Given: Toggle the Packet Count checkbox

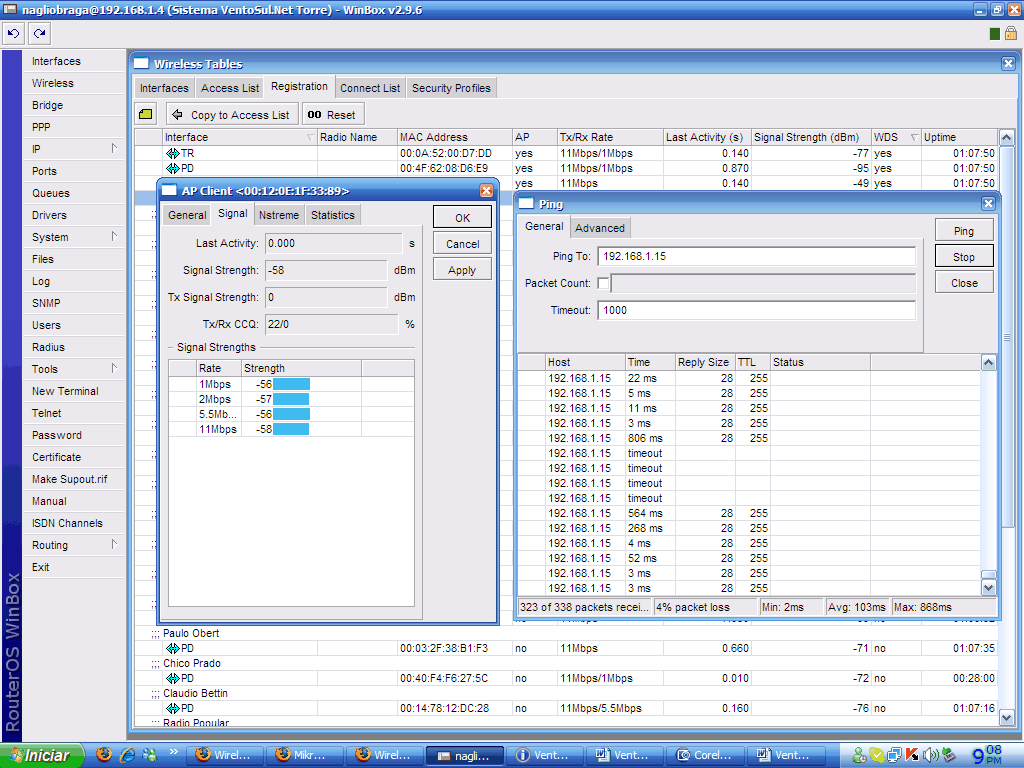Looking at the screenshot, I should (603, 284).
